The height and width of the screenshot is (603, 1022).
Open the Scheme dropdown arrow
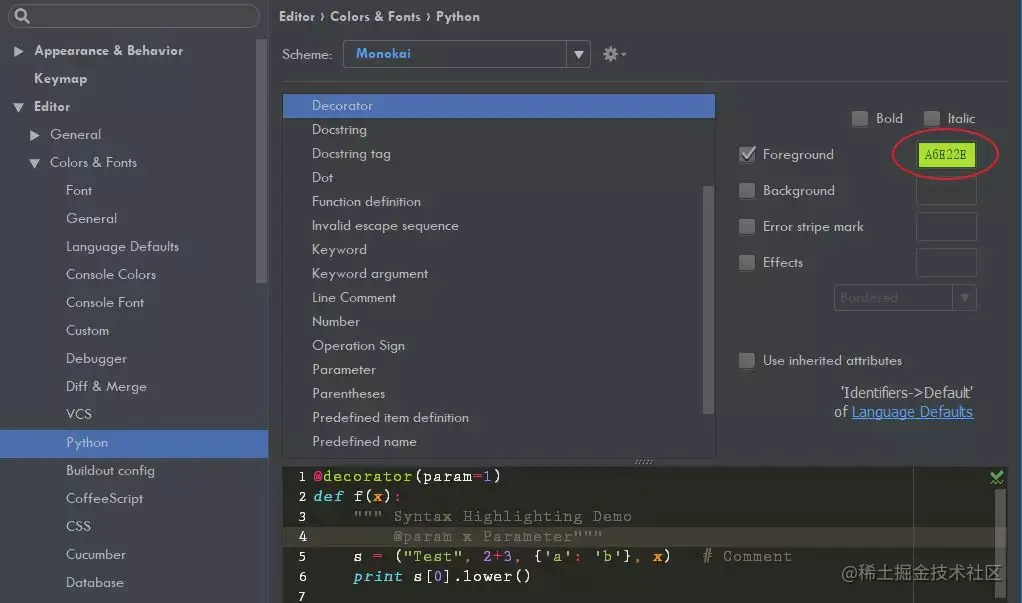[x=578, y=54]
